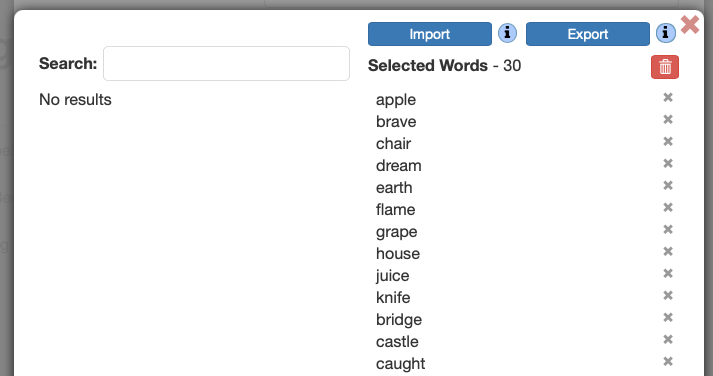Remove the word dream
The width and height of the screenshot is (713, 376).
(x=668, y=163)
